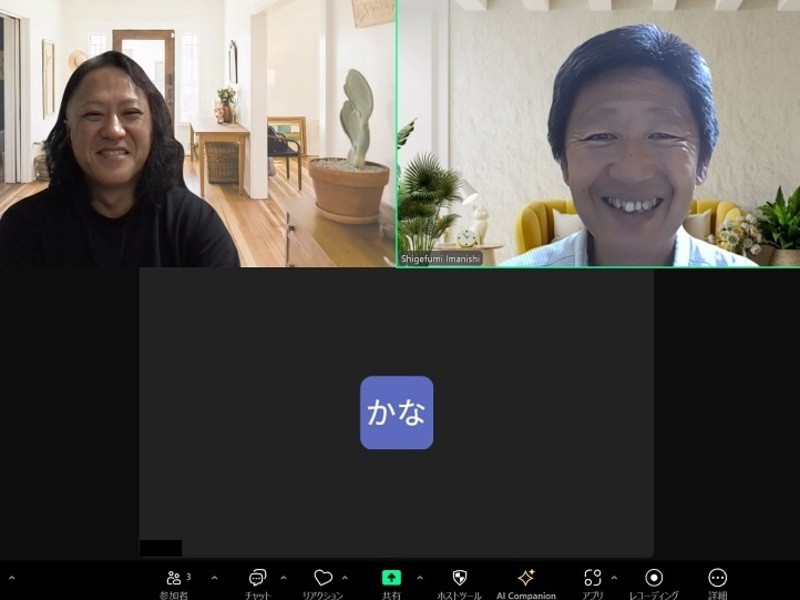Viewport: 800px width, 600px height.
Task: Open the participants (参加者) panel
Action: 174,579
